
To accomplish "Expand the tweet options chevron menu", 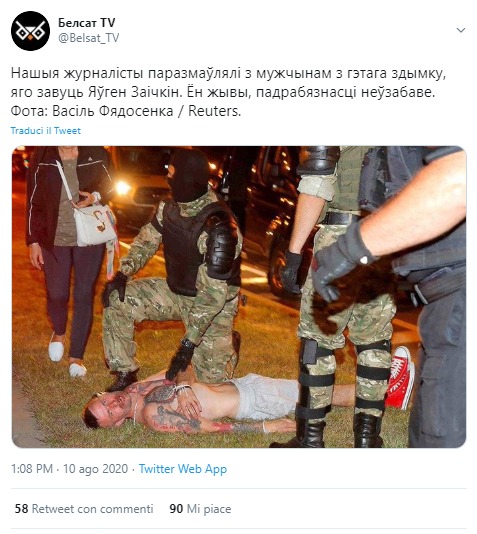I will click(461, 30).
